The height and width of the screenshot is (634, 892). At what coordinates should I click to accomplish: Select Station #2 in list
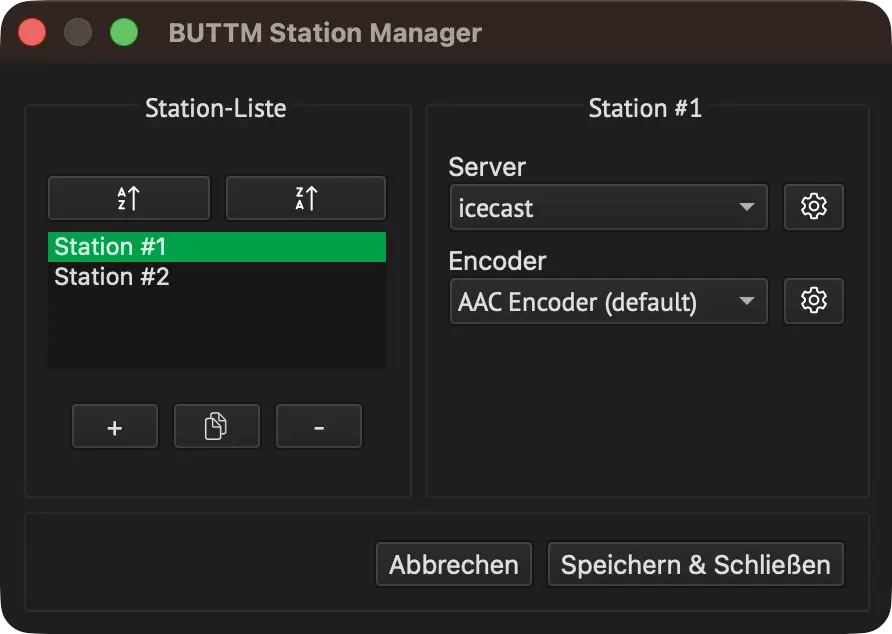[x=217, y=277]
